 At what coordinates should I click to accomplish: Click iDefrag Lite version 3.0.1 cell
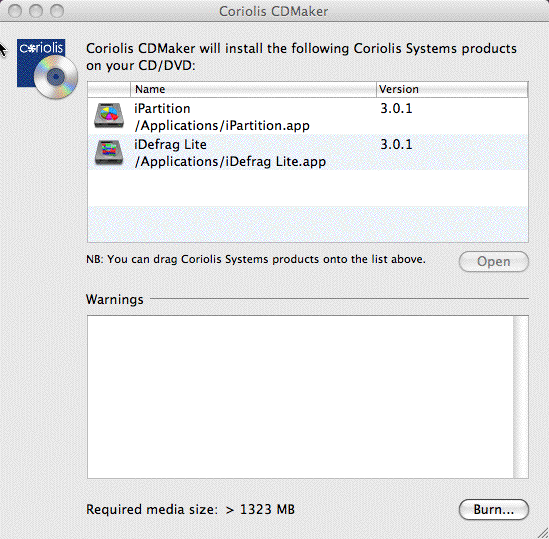click(396, 145)
